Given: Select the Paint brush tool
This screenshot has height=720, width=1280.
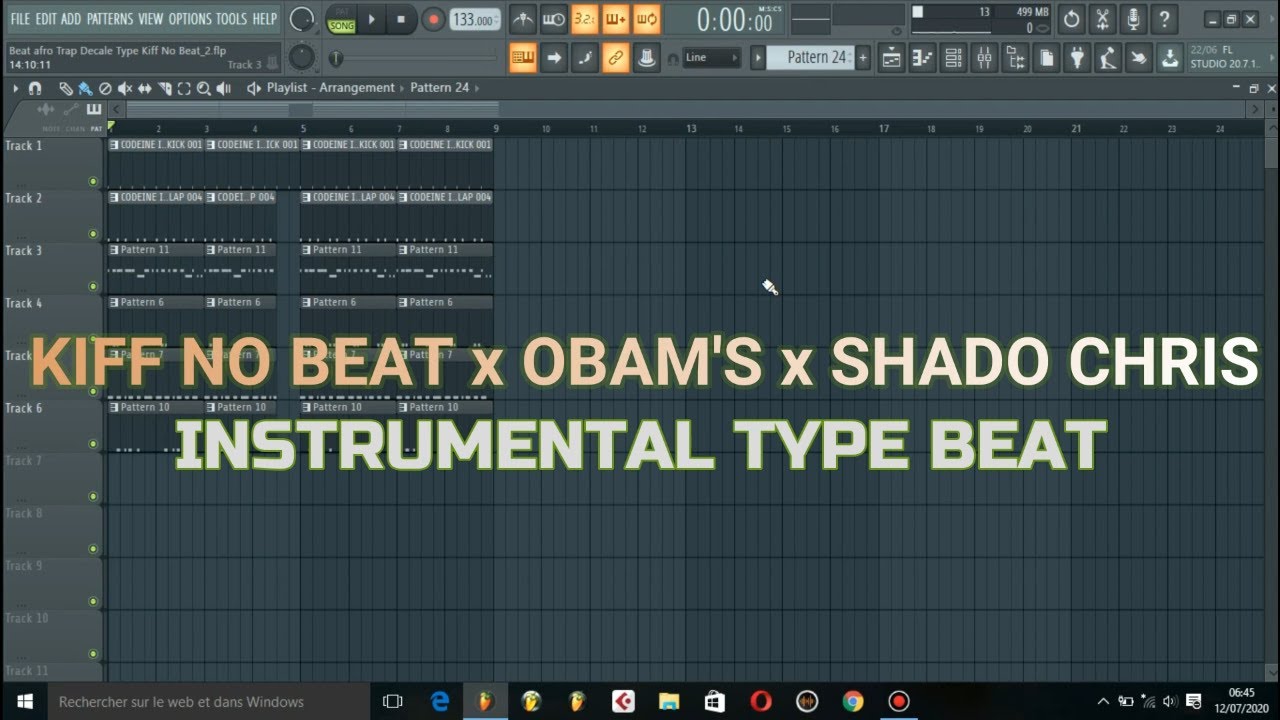Looking at the screenshot, I should [x=86, y=89].
